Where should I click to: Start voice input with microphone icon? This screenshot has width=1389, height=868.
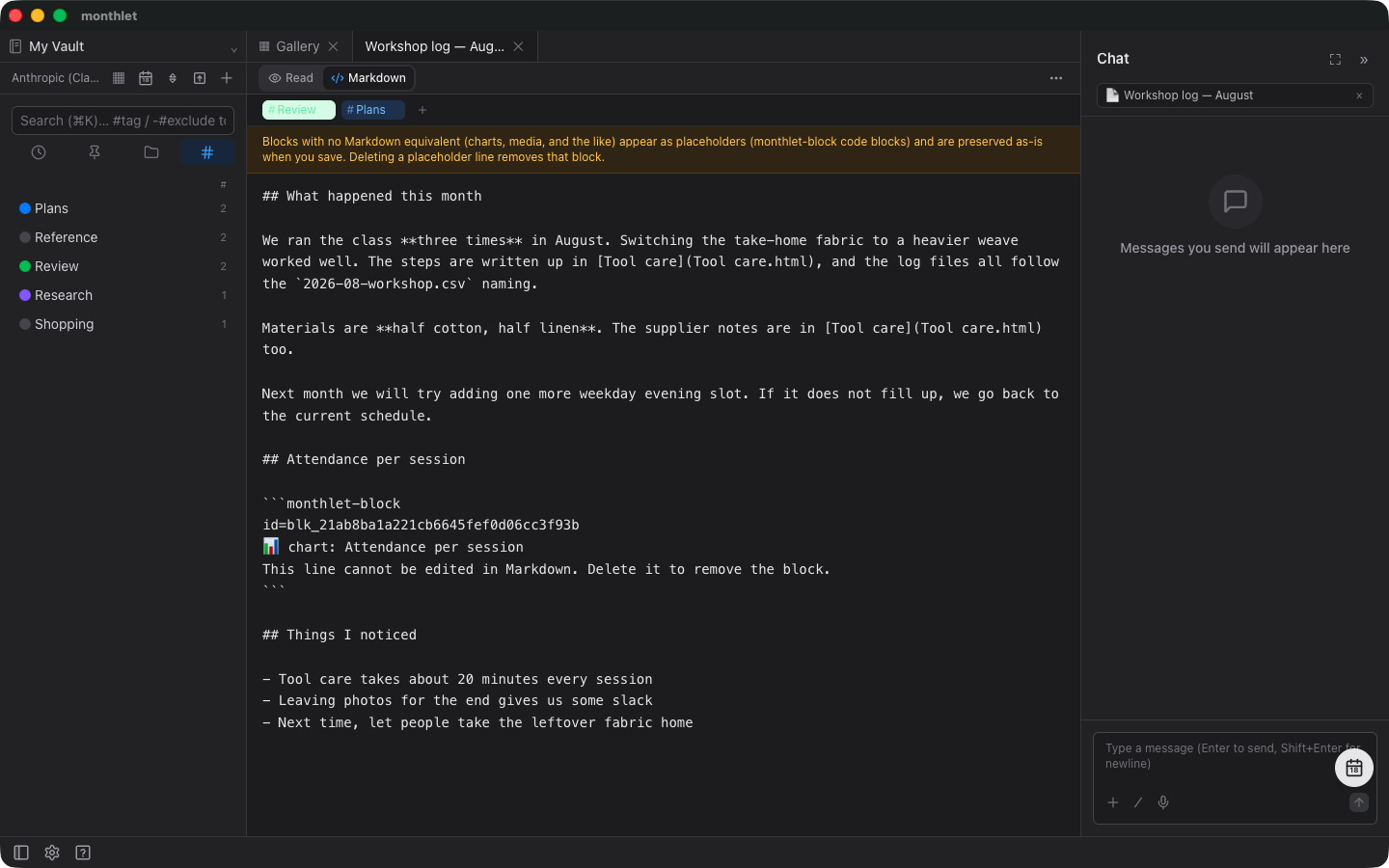coord(1163,802)
